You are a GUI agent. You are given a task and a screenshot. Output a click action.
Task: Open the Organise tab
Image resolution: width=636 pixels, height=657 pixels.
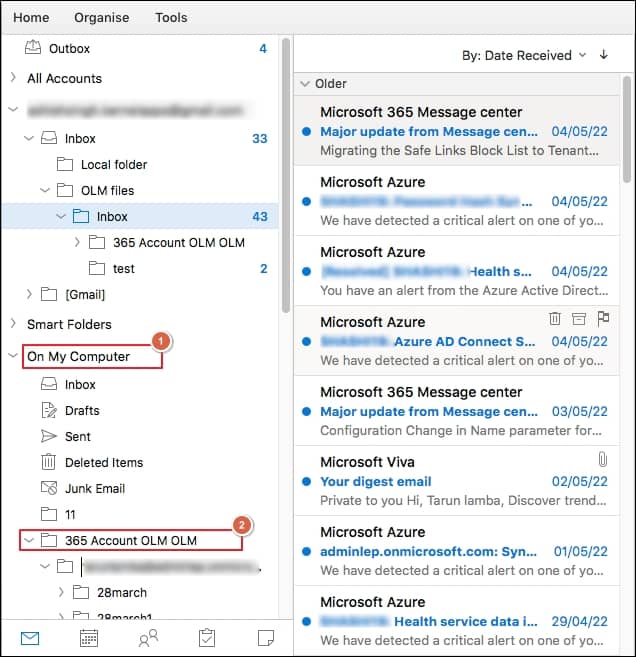(x=102, y=18)
